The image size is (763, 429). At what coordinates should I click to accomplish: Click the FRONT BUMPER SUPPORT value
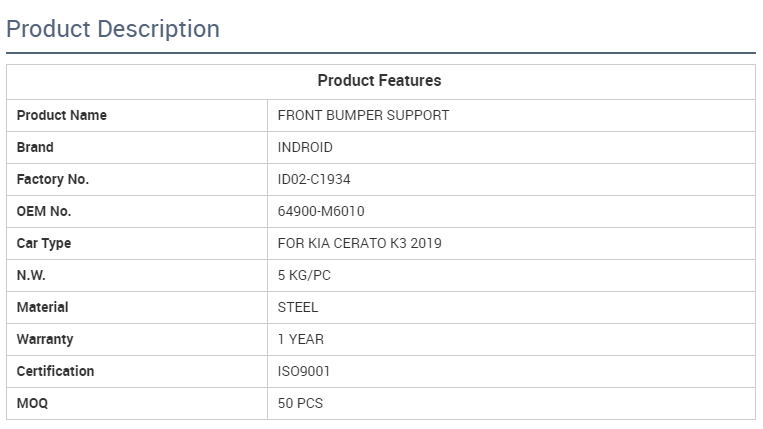(363, 115)
